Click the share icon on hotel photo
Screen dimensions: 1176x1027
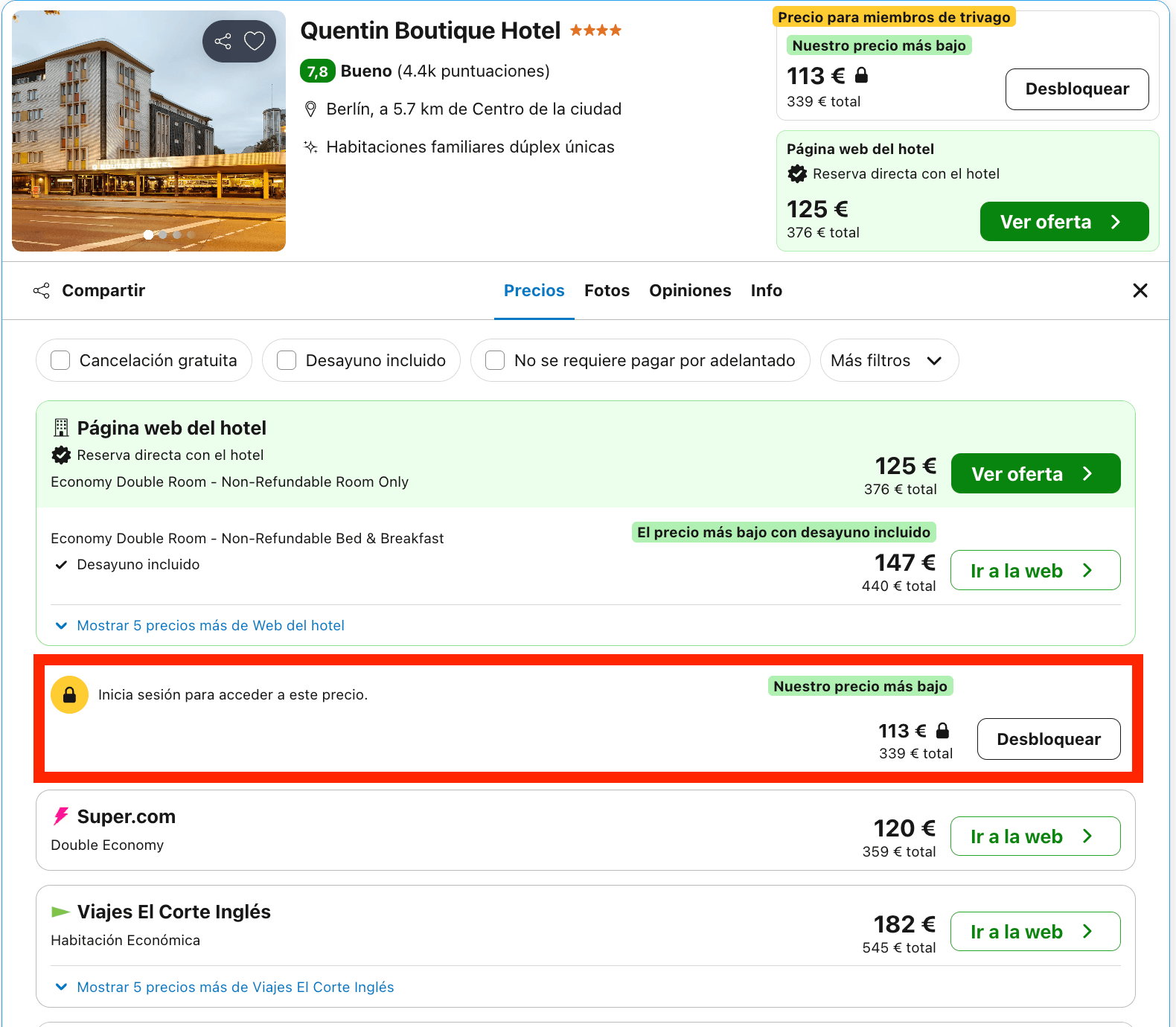tap(223, 41)
